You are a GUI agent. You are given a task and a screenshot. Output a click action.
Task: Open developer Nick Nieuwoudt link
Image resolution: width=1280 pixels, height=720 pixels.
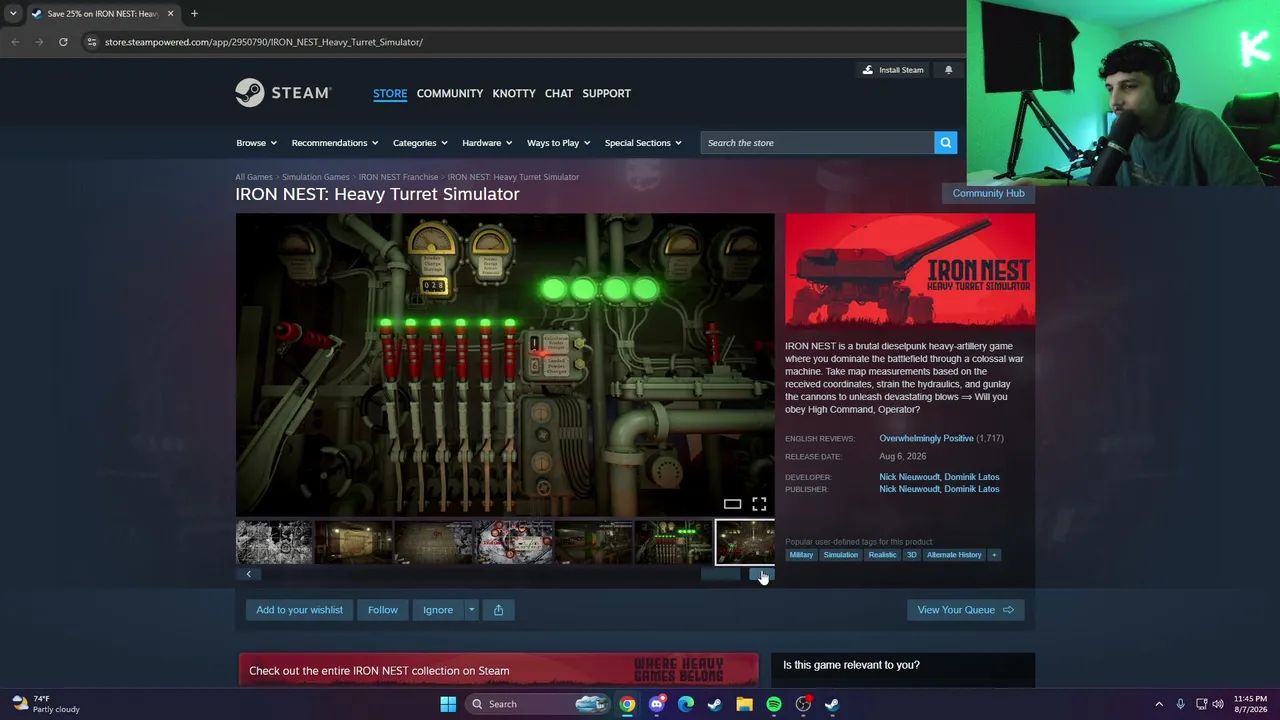tap(908, 477)
